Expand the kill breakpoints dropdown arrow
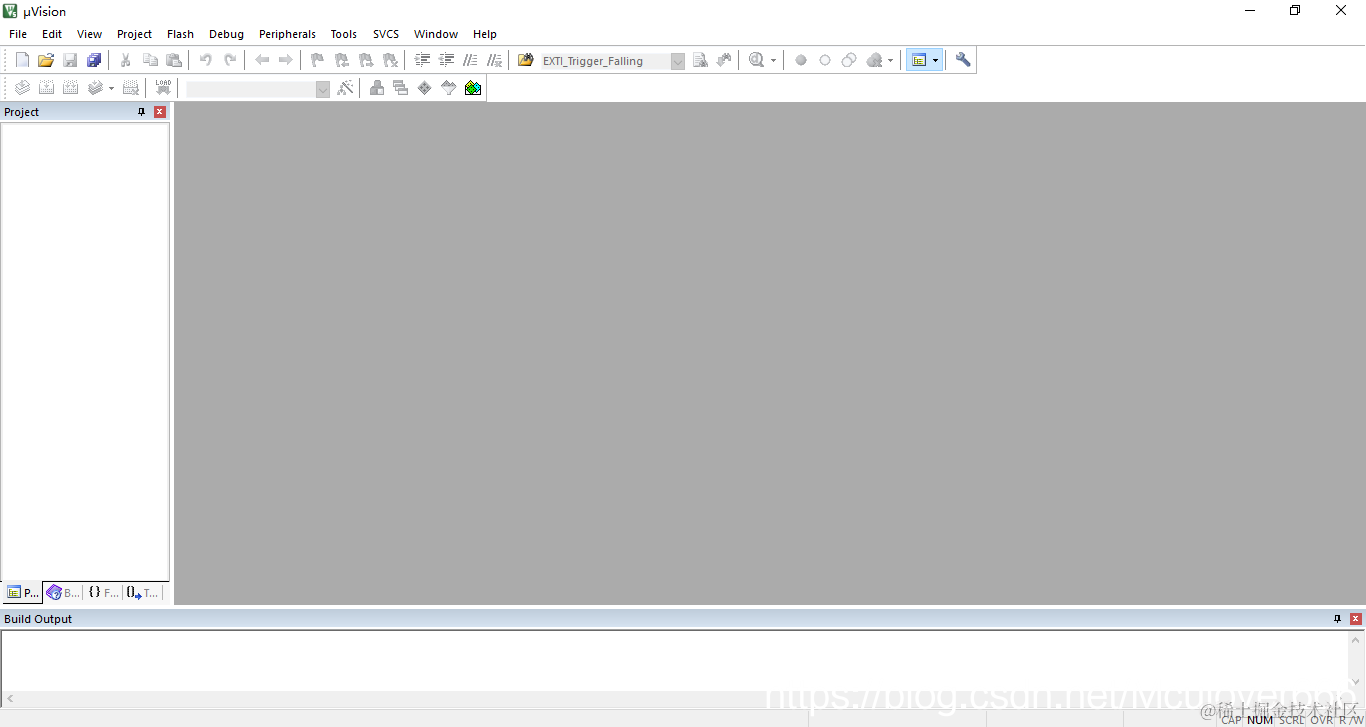The width and height of the screenshot is (1366, 727). tap(890, 61)
